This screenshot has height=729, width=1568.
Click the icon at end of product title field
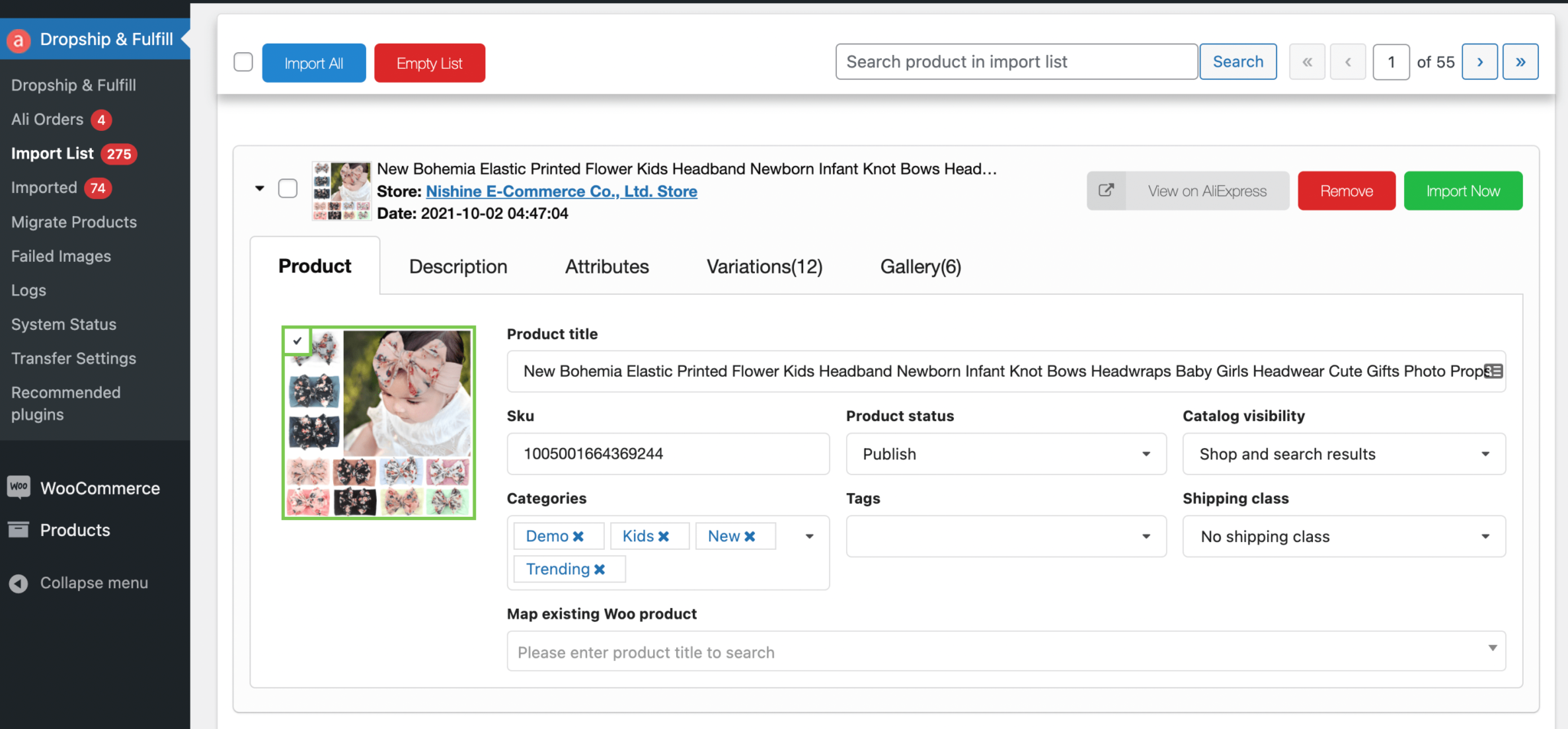1493,371
